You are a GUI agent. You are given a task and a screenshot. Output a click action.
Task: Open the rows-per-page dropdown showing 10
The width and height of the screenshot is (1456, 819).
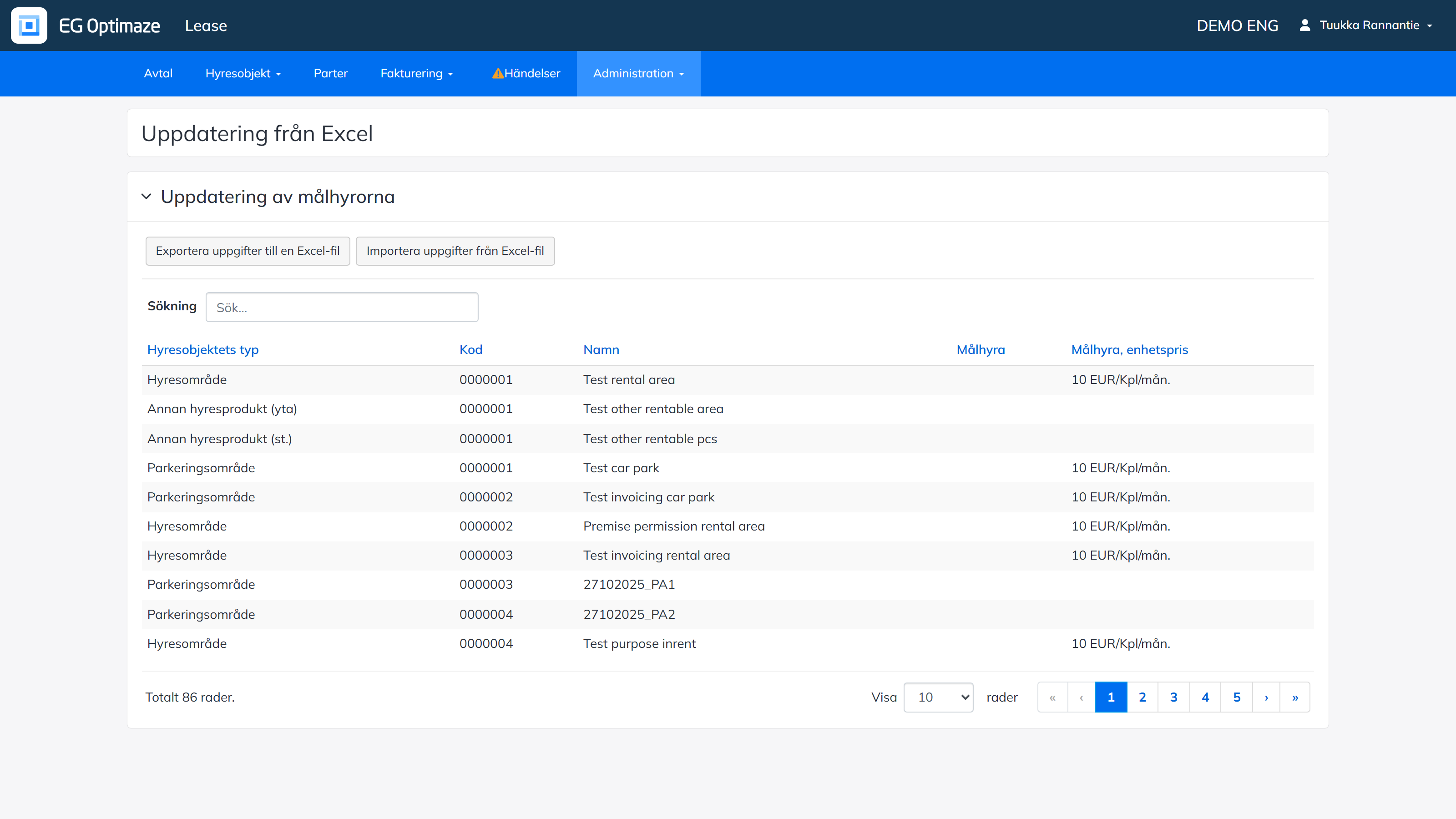pyautogui.click(x=938, y=697)
